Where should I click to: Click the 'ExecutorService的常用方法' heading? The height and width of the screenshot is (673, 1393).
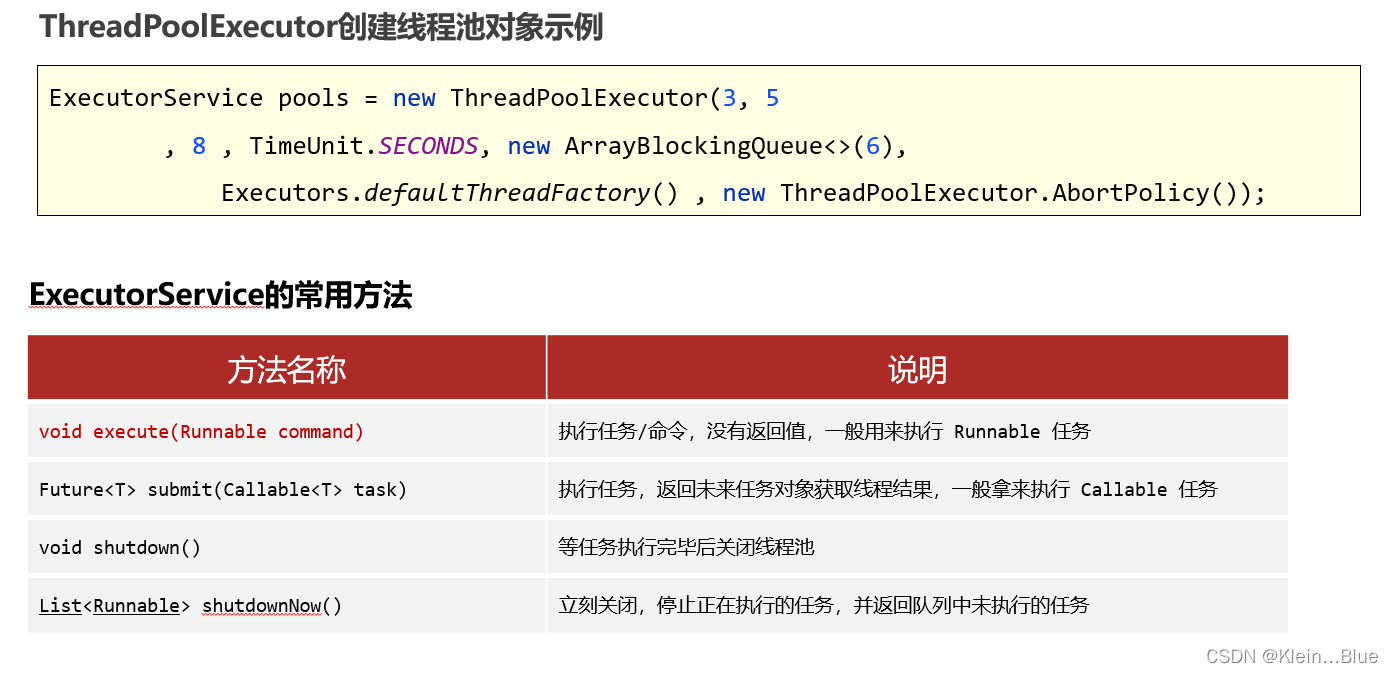(220, 295)
